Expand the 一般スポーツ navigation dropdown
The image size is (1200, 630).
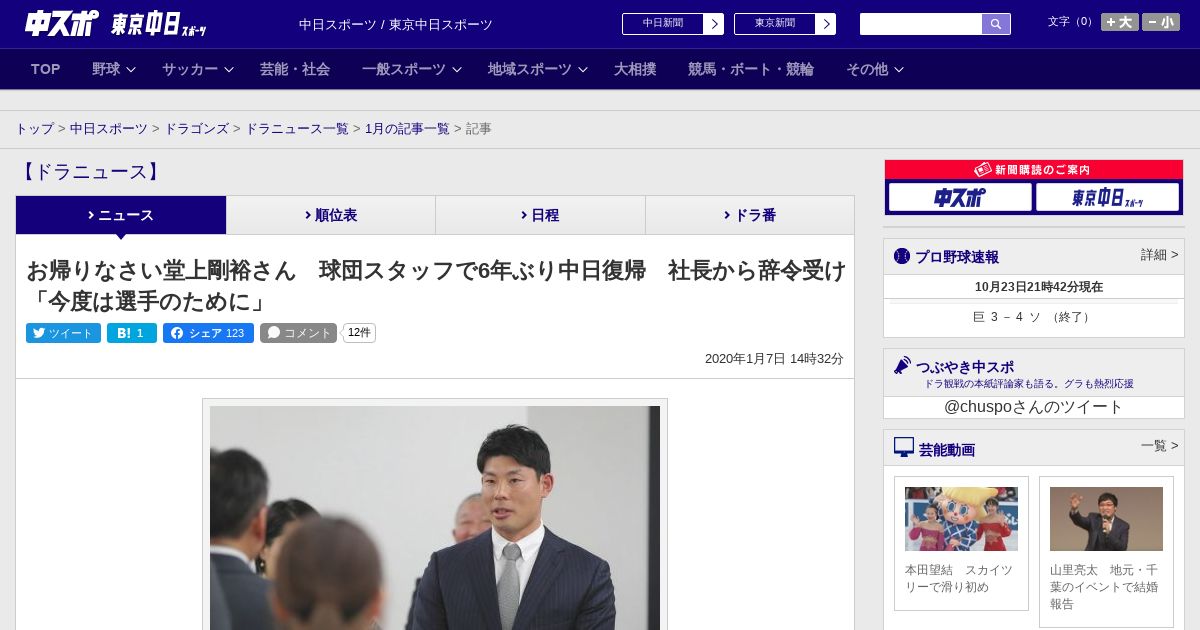pyautogui.click(x=411, y=69)
